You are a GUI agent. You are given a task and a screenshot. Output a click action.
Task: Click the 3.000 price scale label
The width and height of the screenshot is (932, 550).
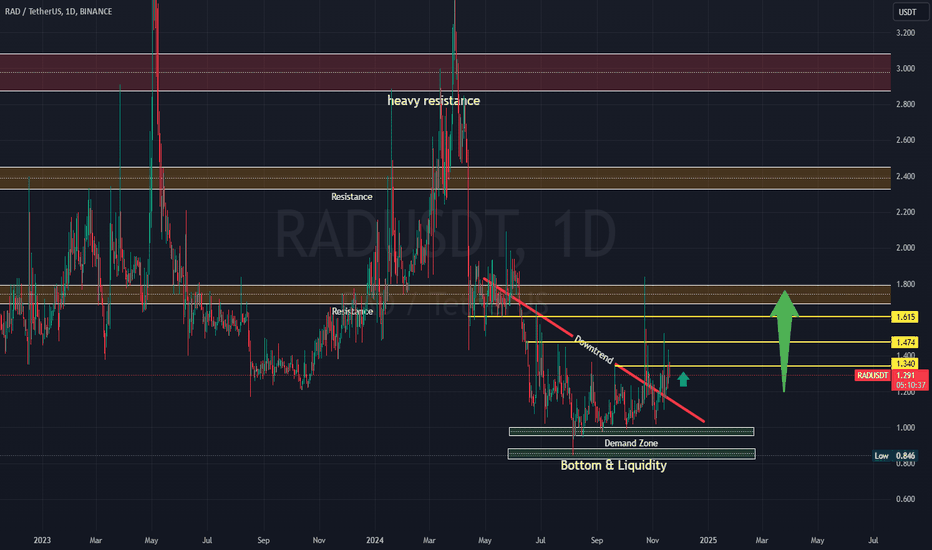pos(905,68)
